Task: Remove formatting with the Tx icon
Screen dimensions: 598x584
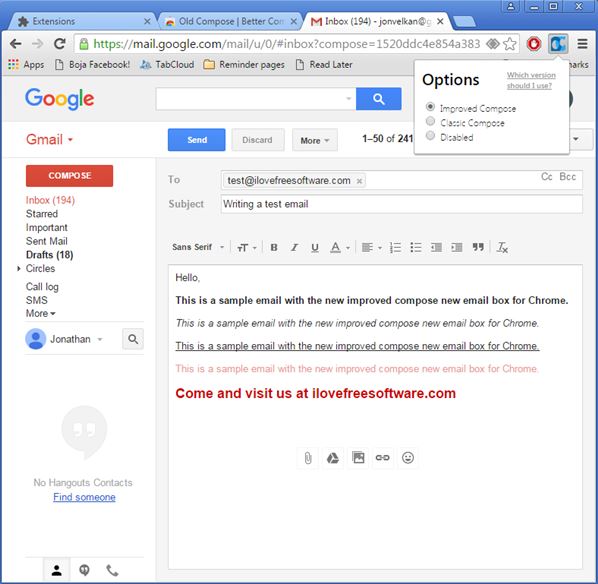Action: [502, 248]
